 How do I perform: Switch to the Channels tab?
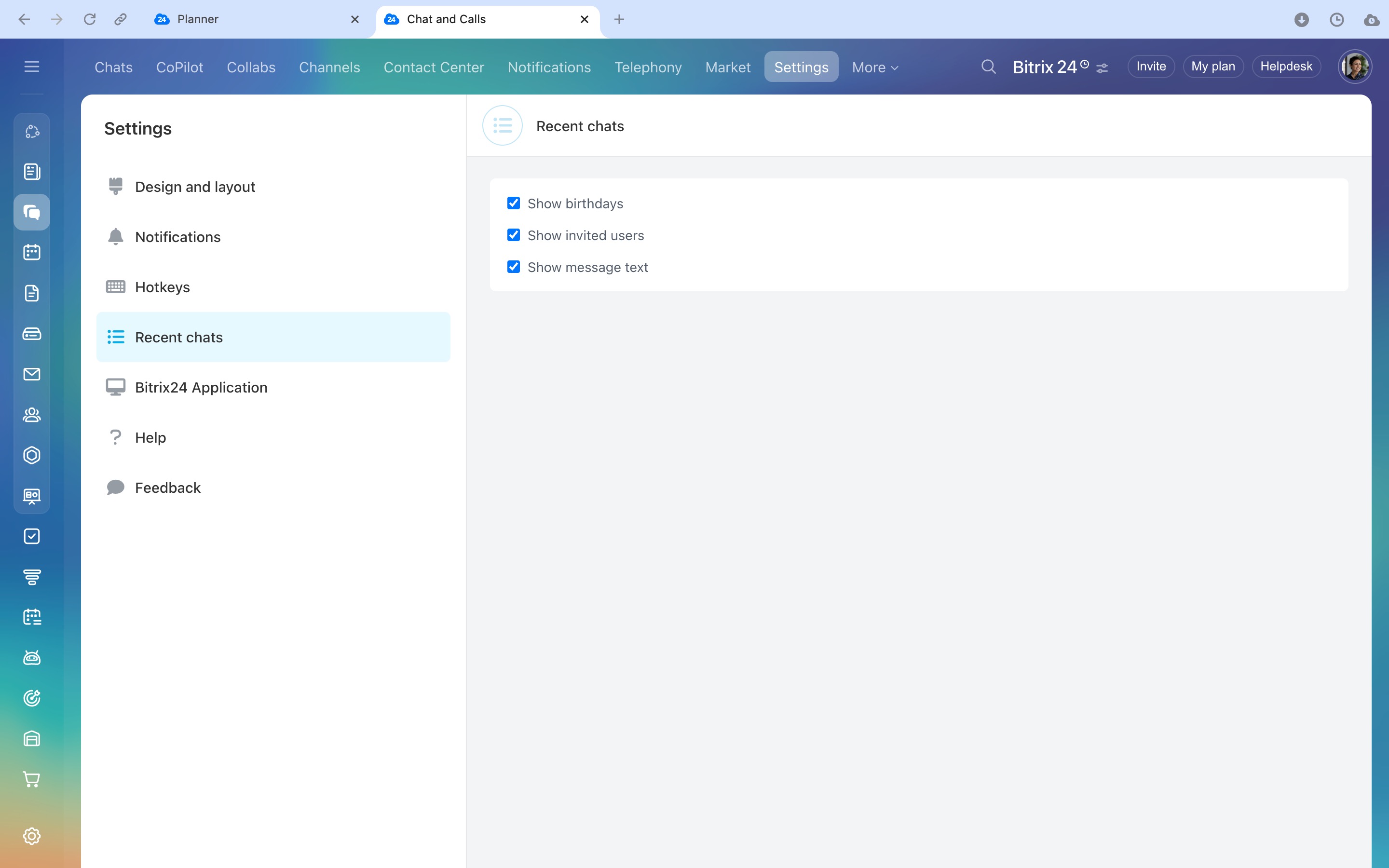click(329, 67)
